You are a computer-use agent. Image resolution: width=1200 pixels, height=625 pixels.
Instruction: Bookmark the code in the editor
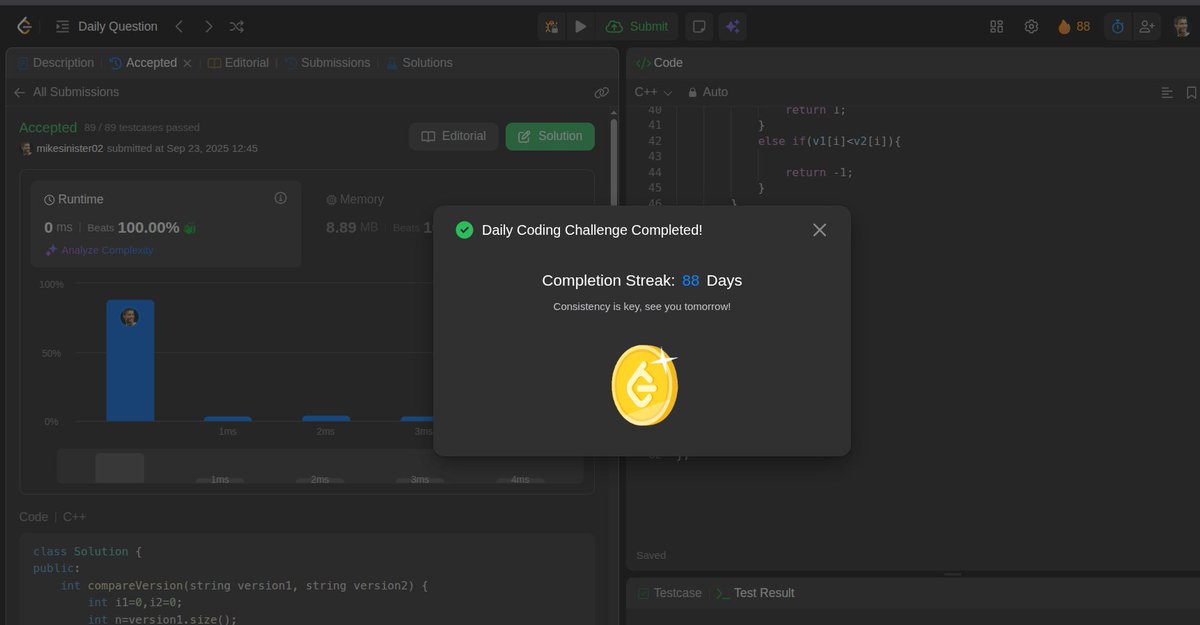[x=1191, y=92]
